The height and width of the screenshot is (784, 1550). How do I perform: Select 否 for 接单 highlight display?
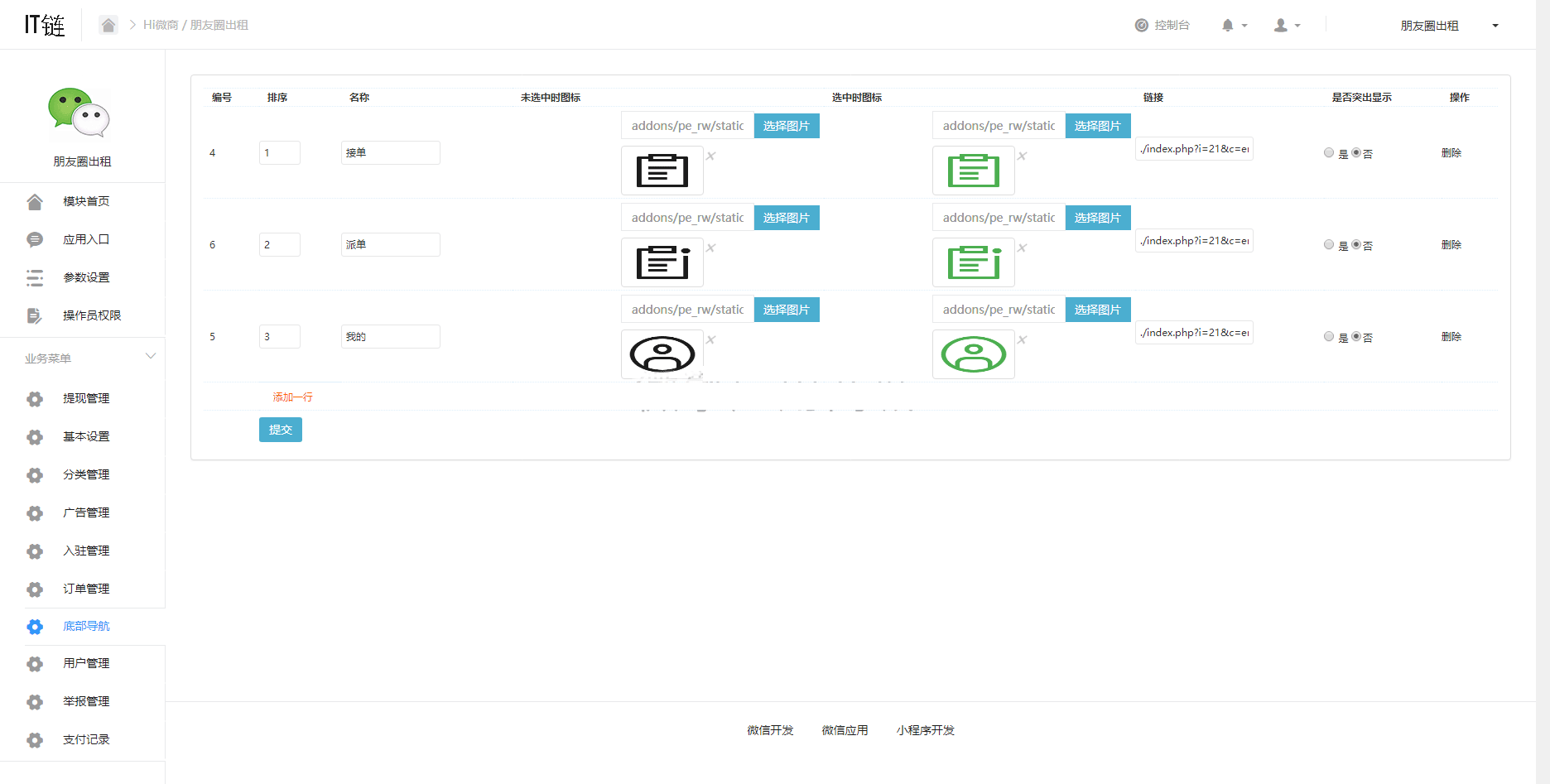[x=1356, y=152]
